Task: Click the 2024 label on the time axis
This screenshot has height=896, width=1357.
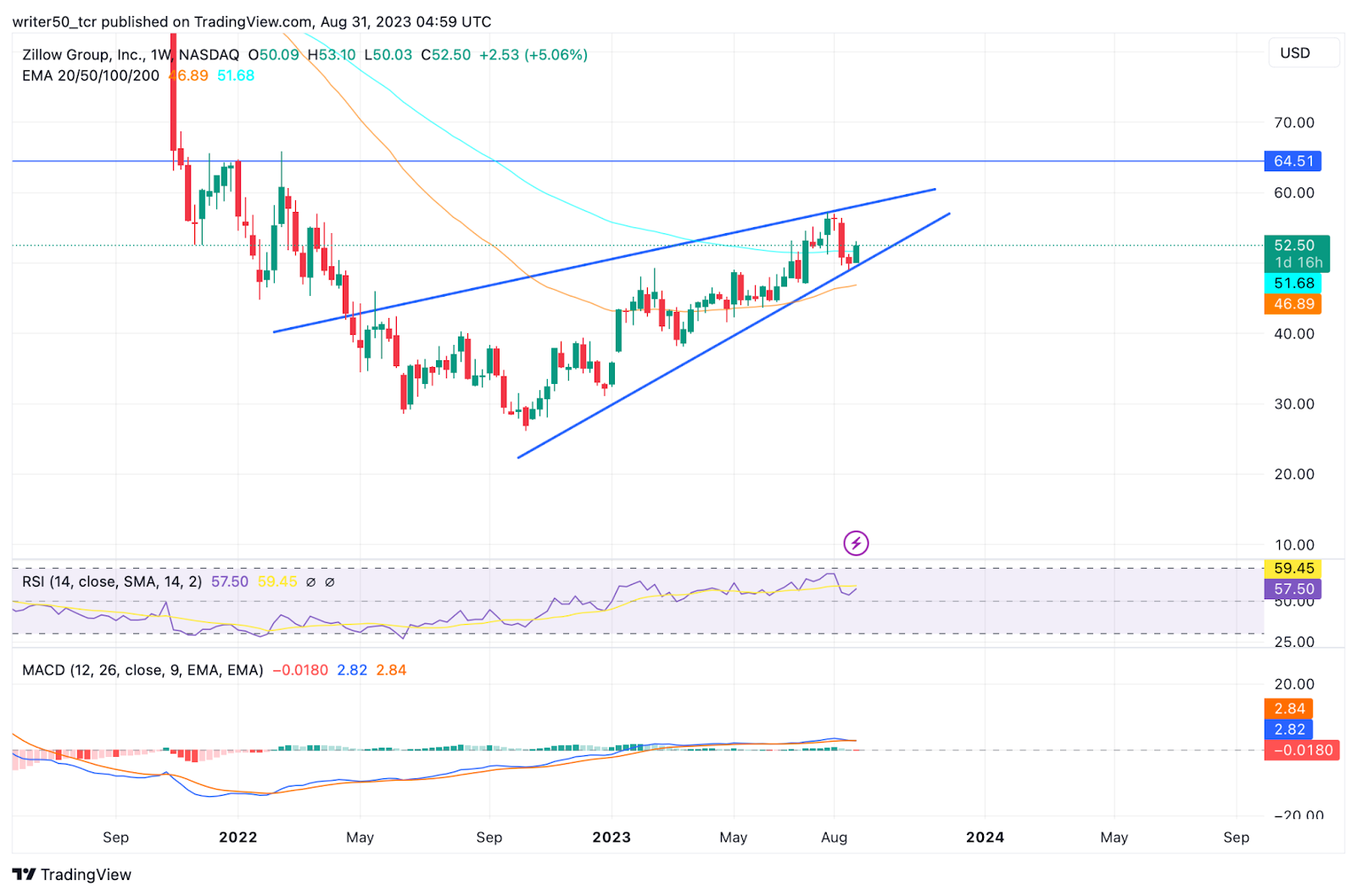Action: point(985,837)
